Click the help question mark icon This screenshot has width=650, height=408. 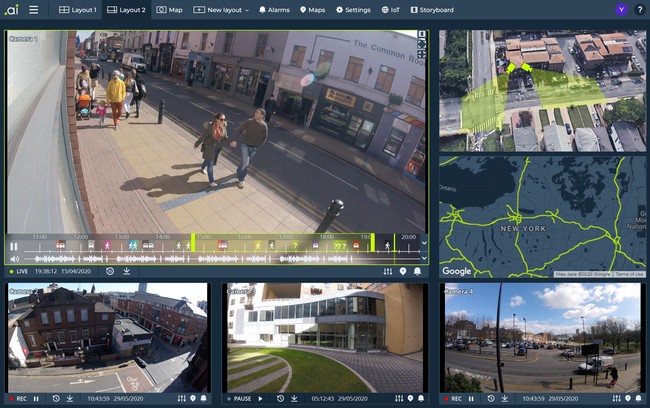point(640,10)
